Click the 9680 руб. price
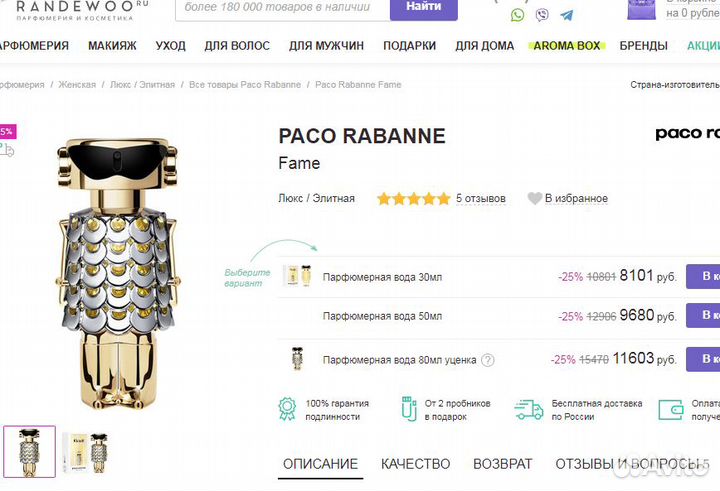Image resolution: width=720 pixels, height=491 pixels. tap(648, 316)
